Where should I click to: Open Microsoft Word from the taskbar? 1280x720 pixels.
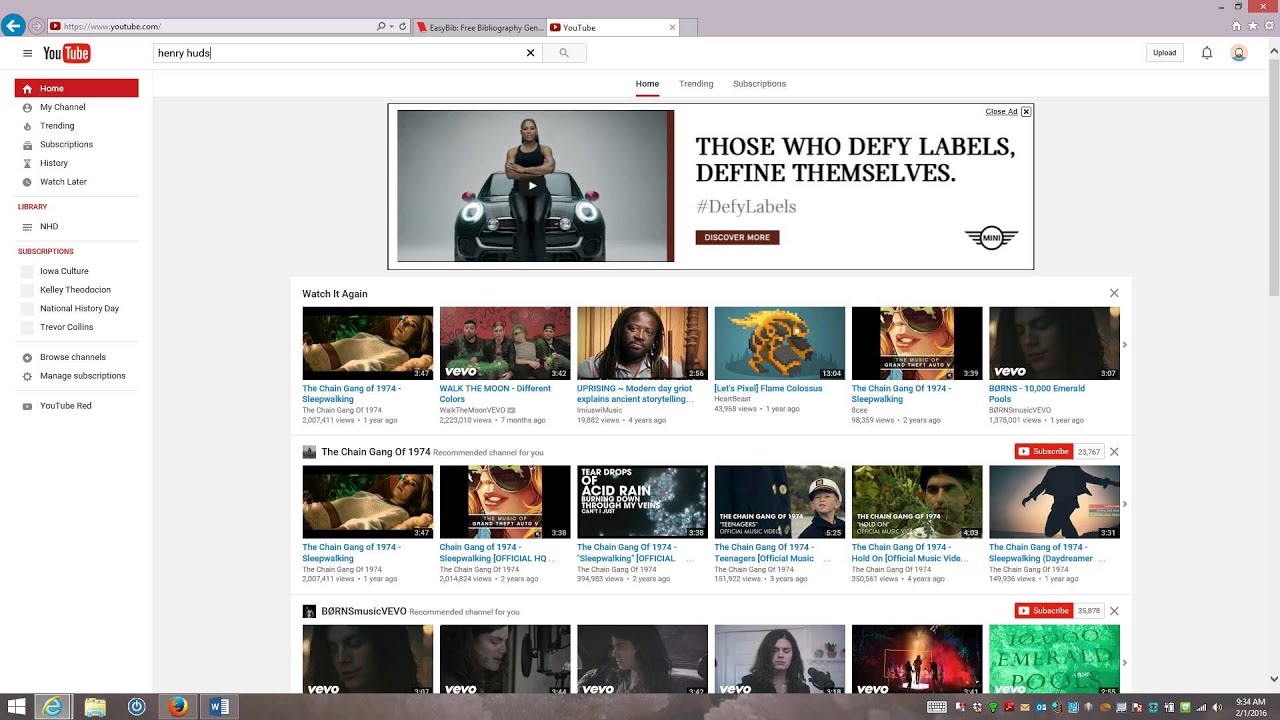(219, 707)
